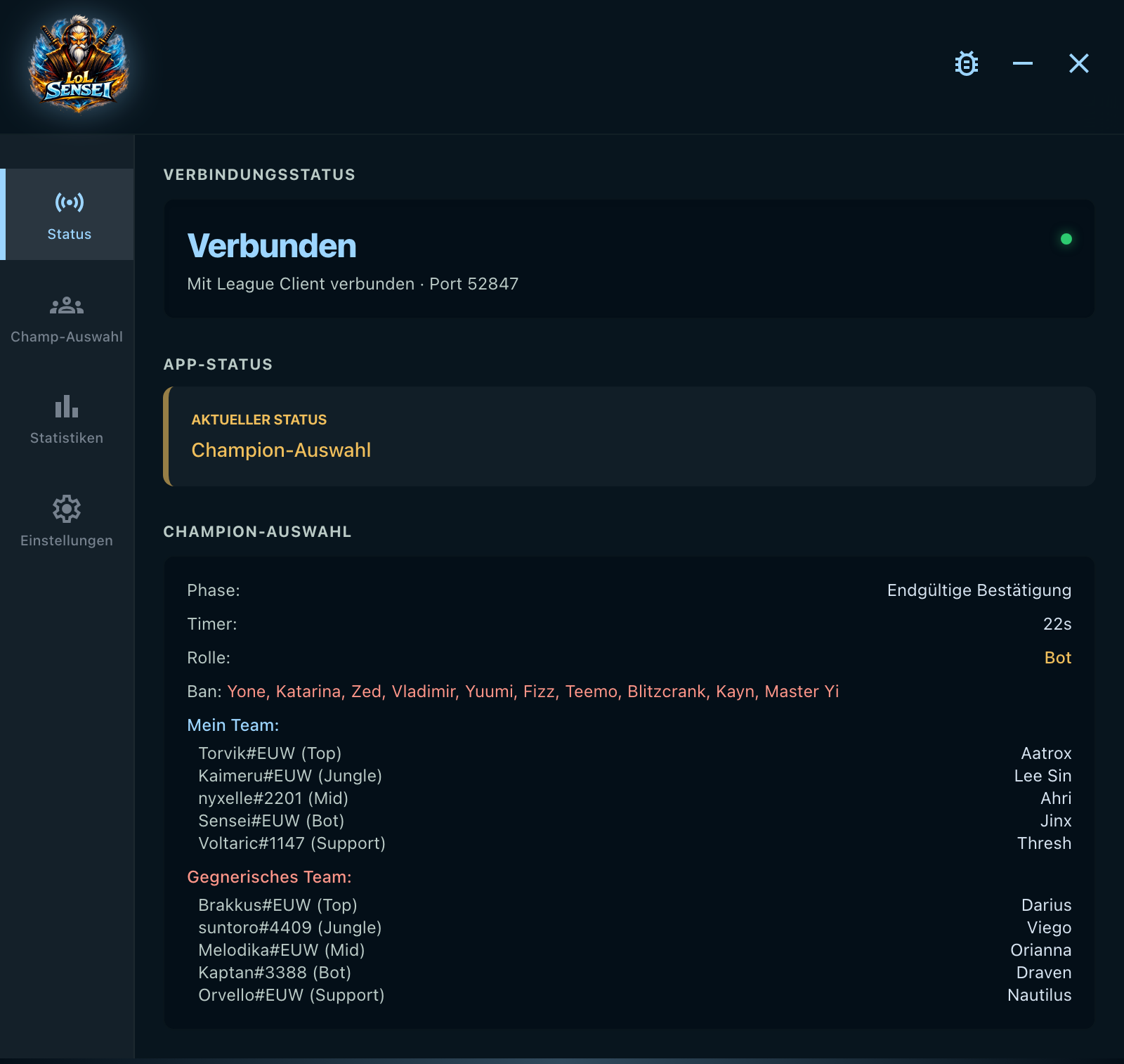Click the Draven champion pick
The height and width of the screenshot is (1064, 1124).
pos(1044,973)
